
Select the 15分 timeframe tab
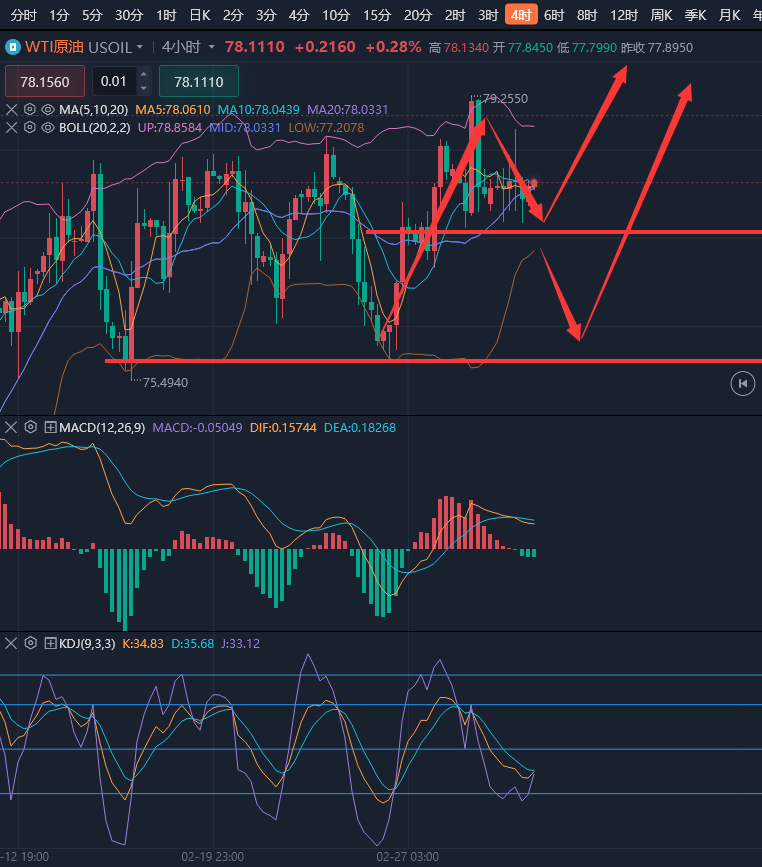[x=377, y=15]
